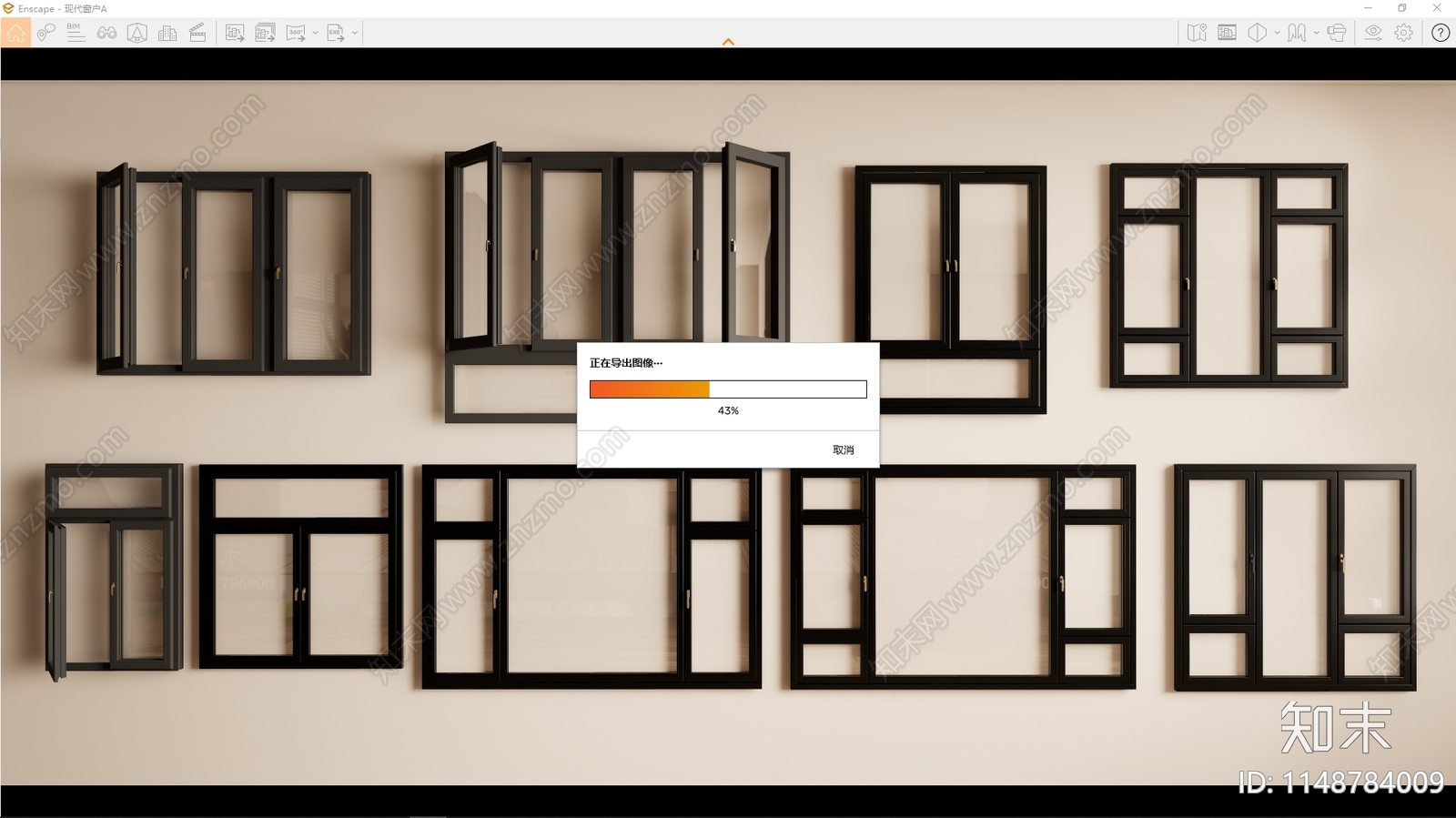Open the BIM information panel

click(x=76, y=33)
